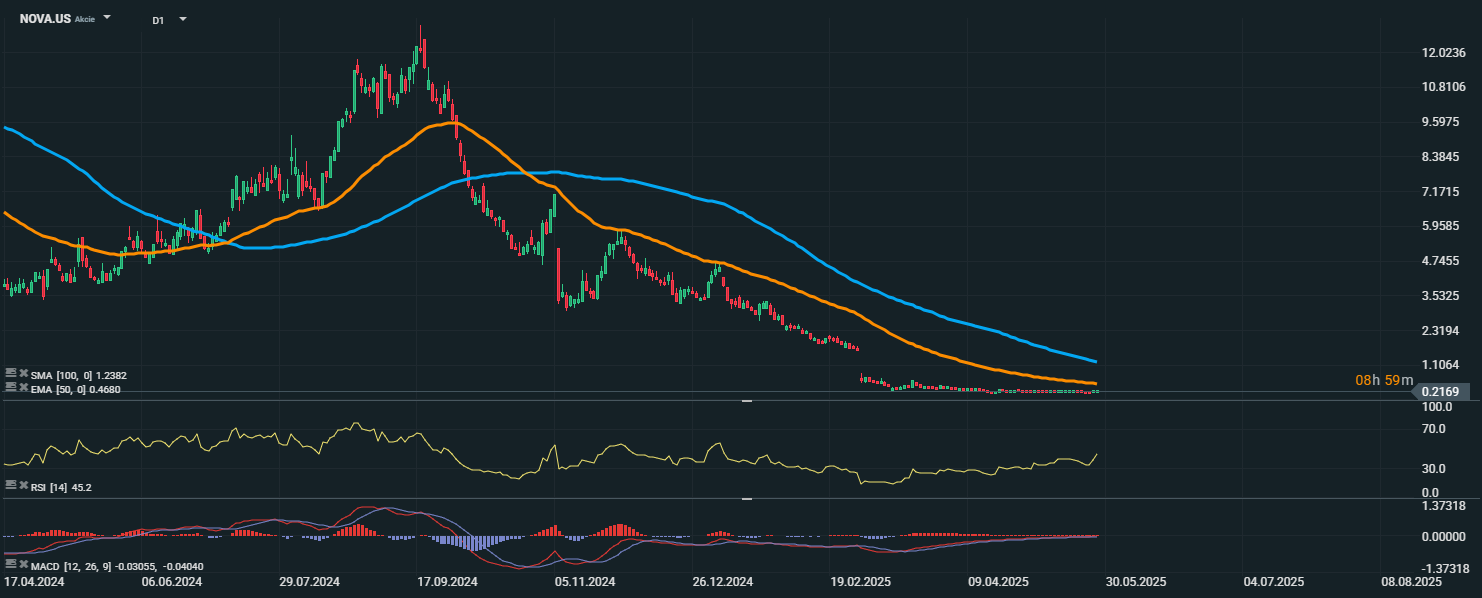
Task: Click the 12.0236 price axis label
Action: coord(1442,53)
